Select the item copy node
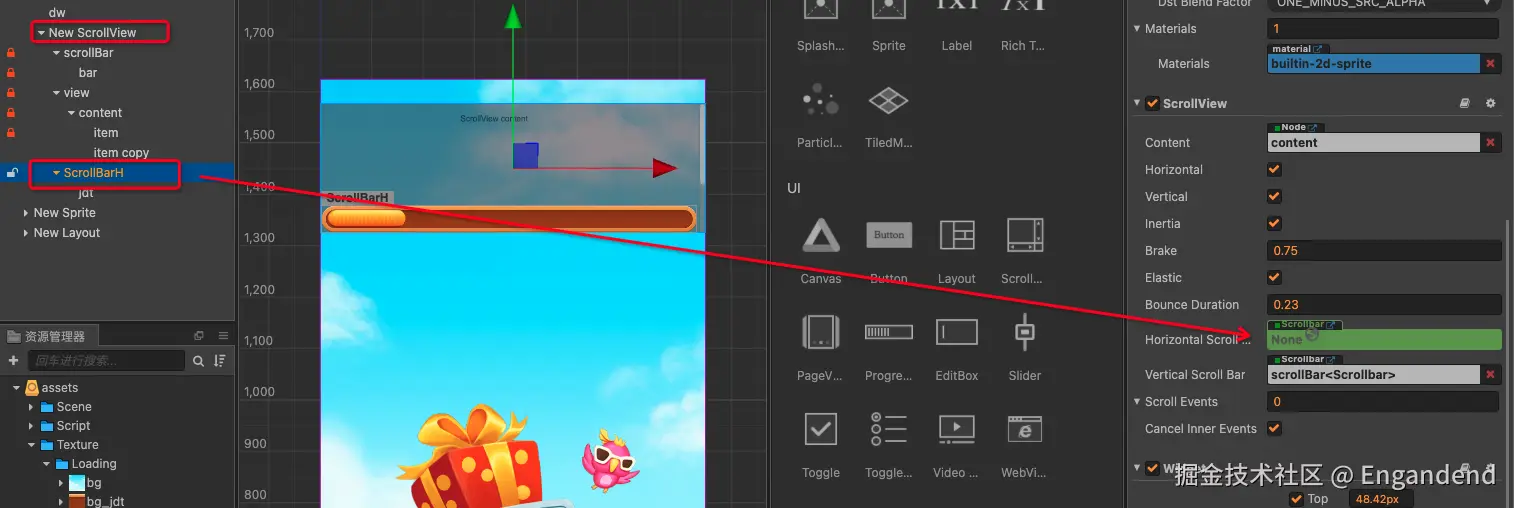This screenshot has height=508, width=1514. point(121,153)
